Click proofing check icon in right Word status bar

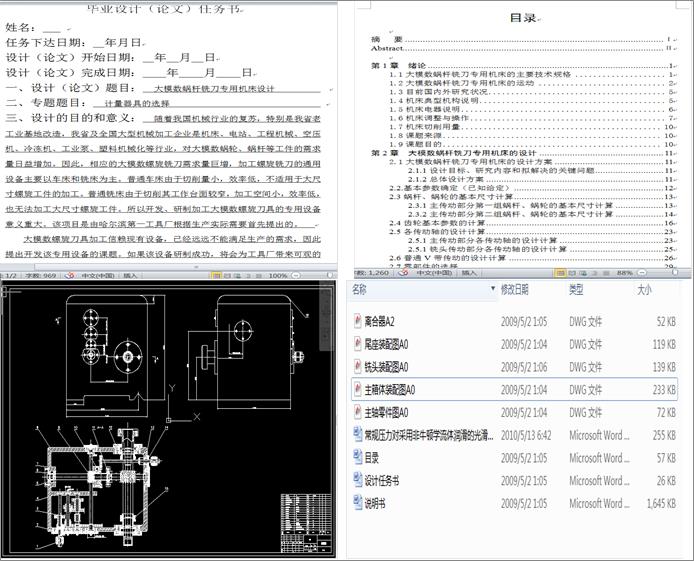coord(403,273)
